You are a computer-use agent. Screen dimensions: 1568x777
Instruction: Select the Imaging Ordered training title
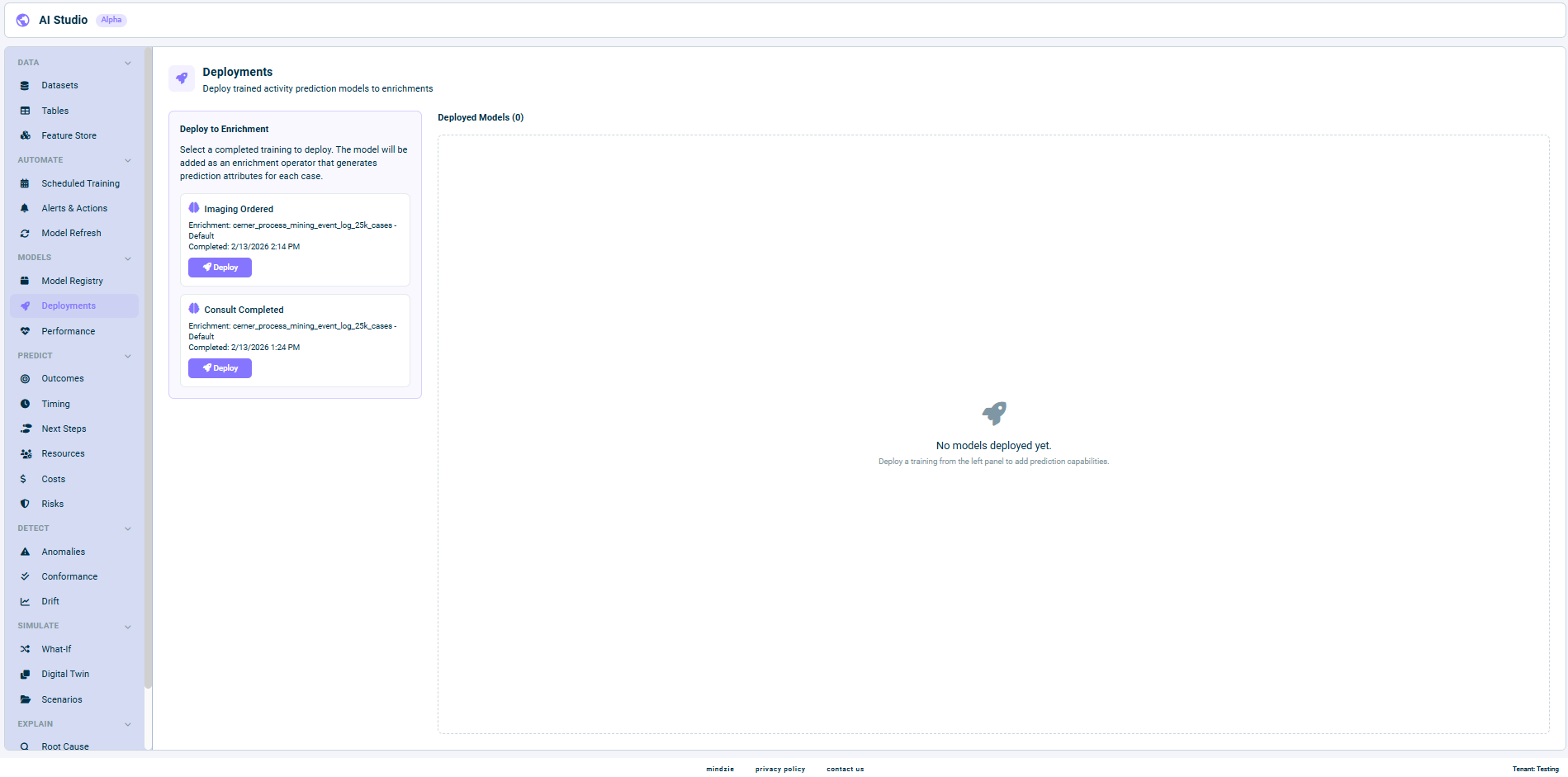(x=239, y=209)
